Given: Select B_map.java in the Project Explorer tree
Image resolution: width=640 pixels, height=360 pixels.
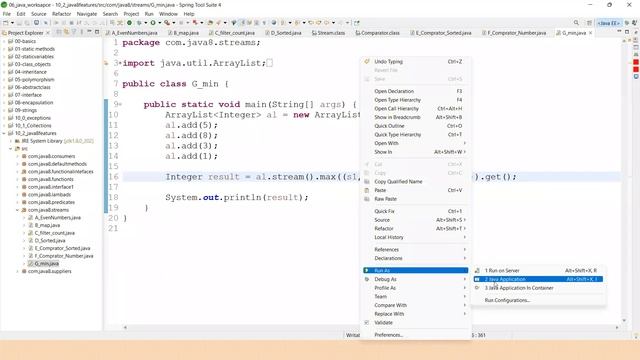Looking at the screenshot, I should click(47, 225).
